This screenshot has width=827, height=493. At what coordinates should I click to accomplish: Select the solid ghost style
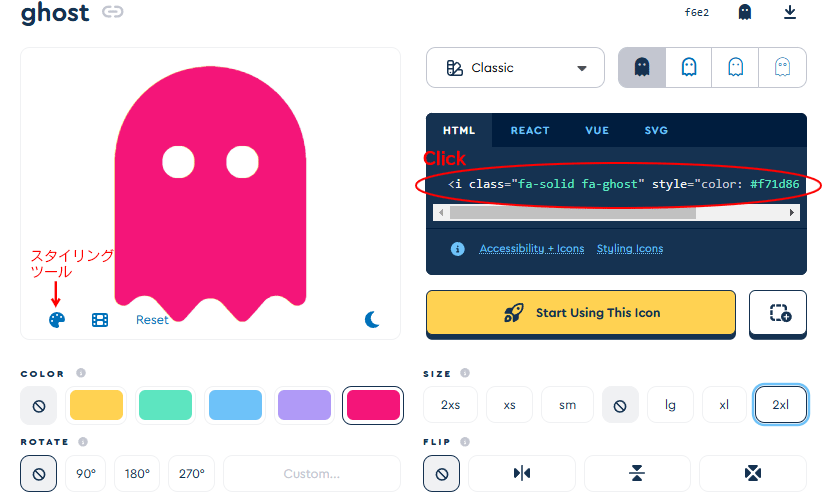(642, 67)
